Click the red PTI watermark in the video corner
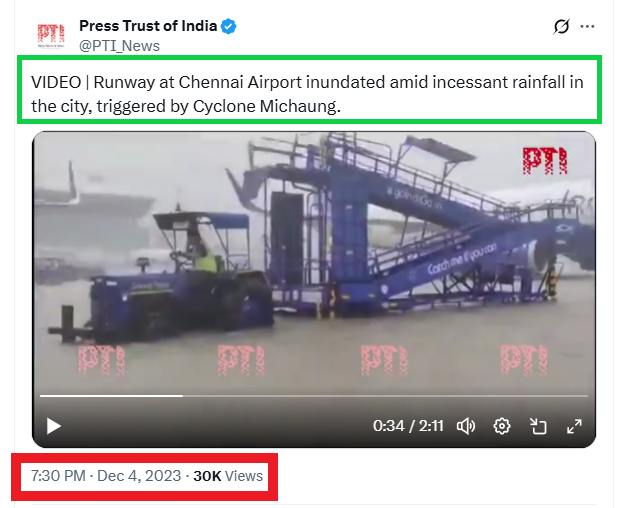Viewport: 627px width, 508px height. tap(545, 161)
